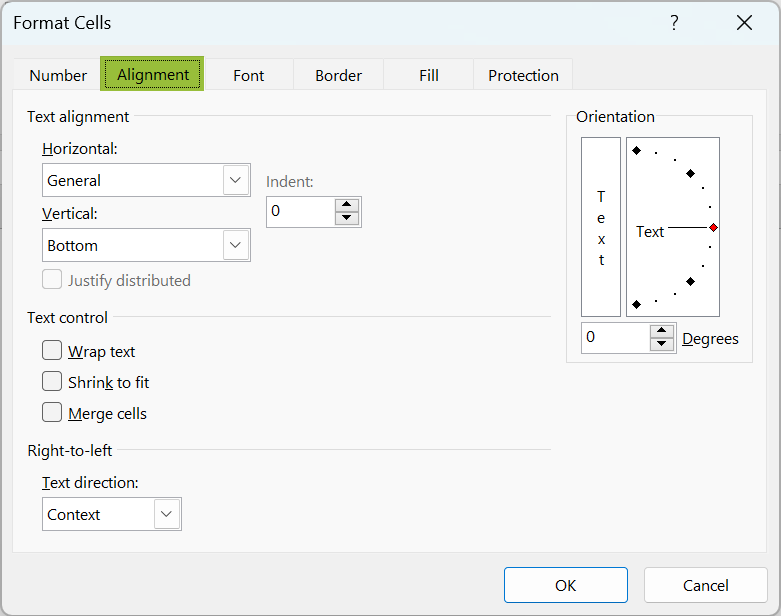Click the General value in Horizontal box

tap(74, 180)
